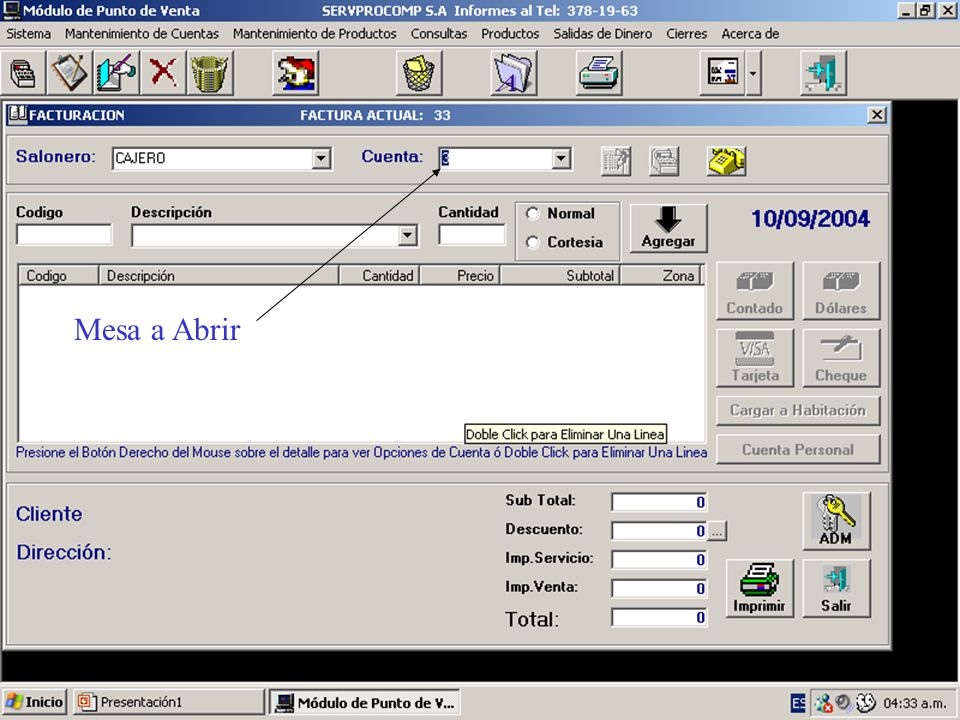Click the yellow telephone icon
This screenshot has height=720, width=960.
pyautogui.click(x=726, y=161)
